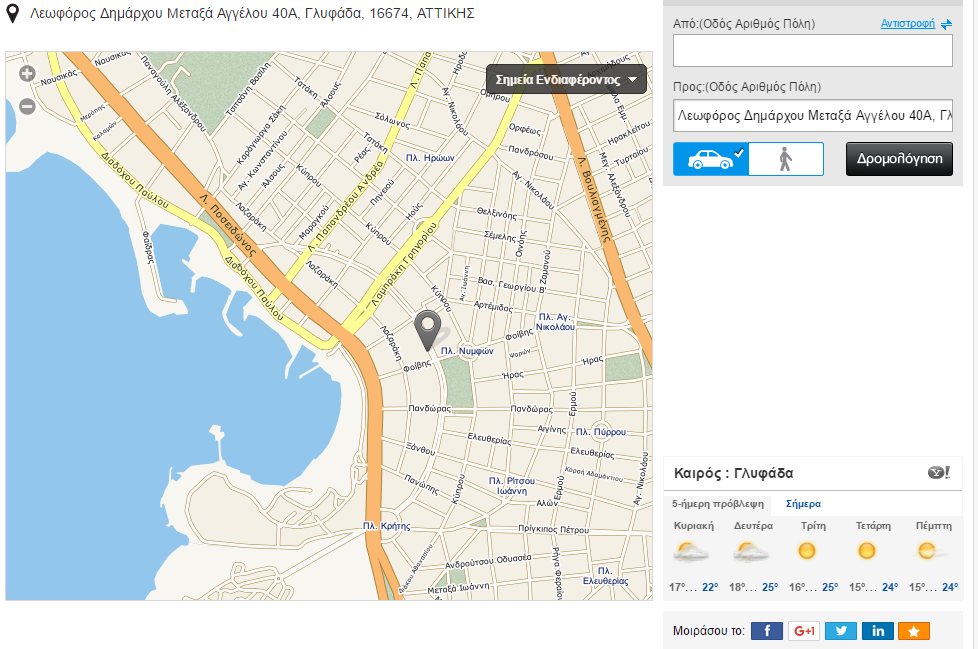Add page to favorites star icon
The width and height of the screenshot is (978, 649).
(914, 631)
